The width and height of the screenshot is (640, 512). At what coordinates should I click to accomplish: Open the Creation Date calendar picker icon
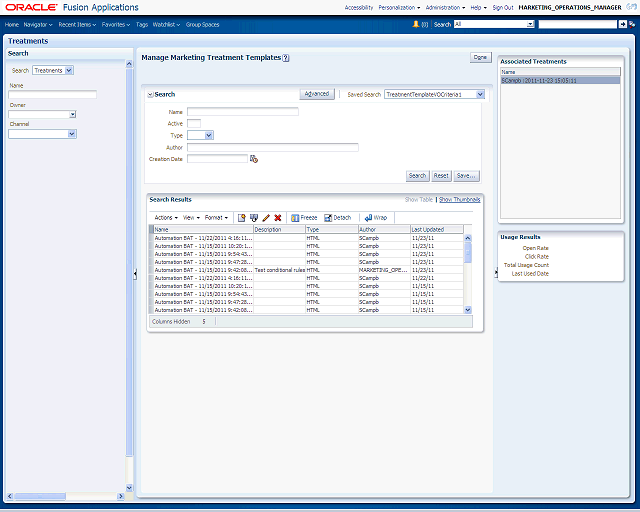[x=254, y=159]
